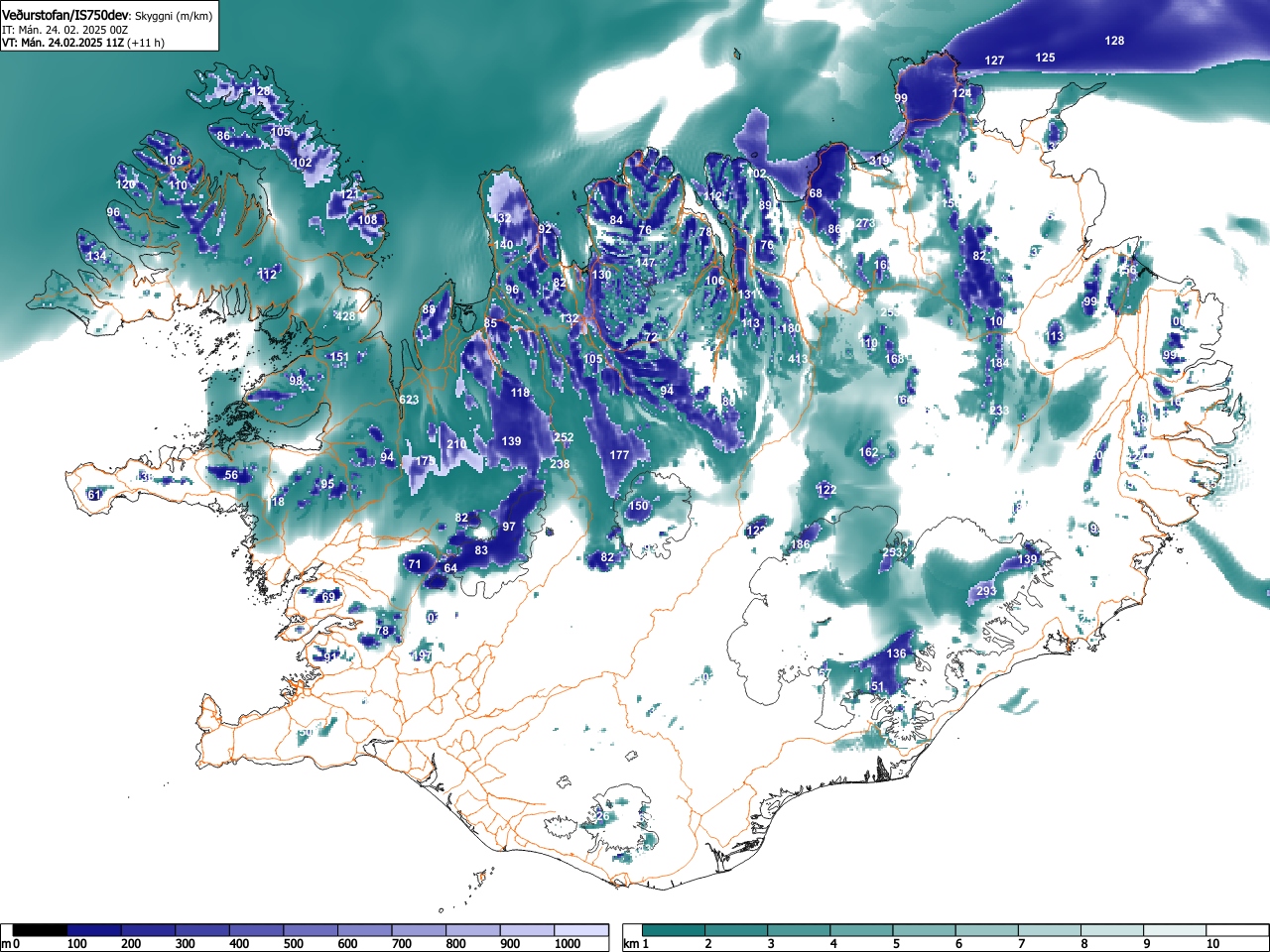Click the 1000 tick label on the meter scale
Screen dimensions: 1270x952
(x=568, y=944)
